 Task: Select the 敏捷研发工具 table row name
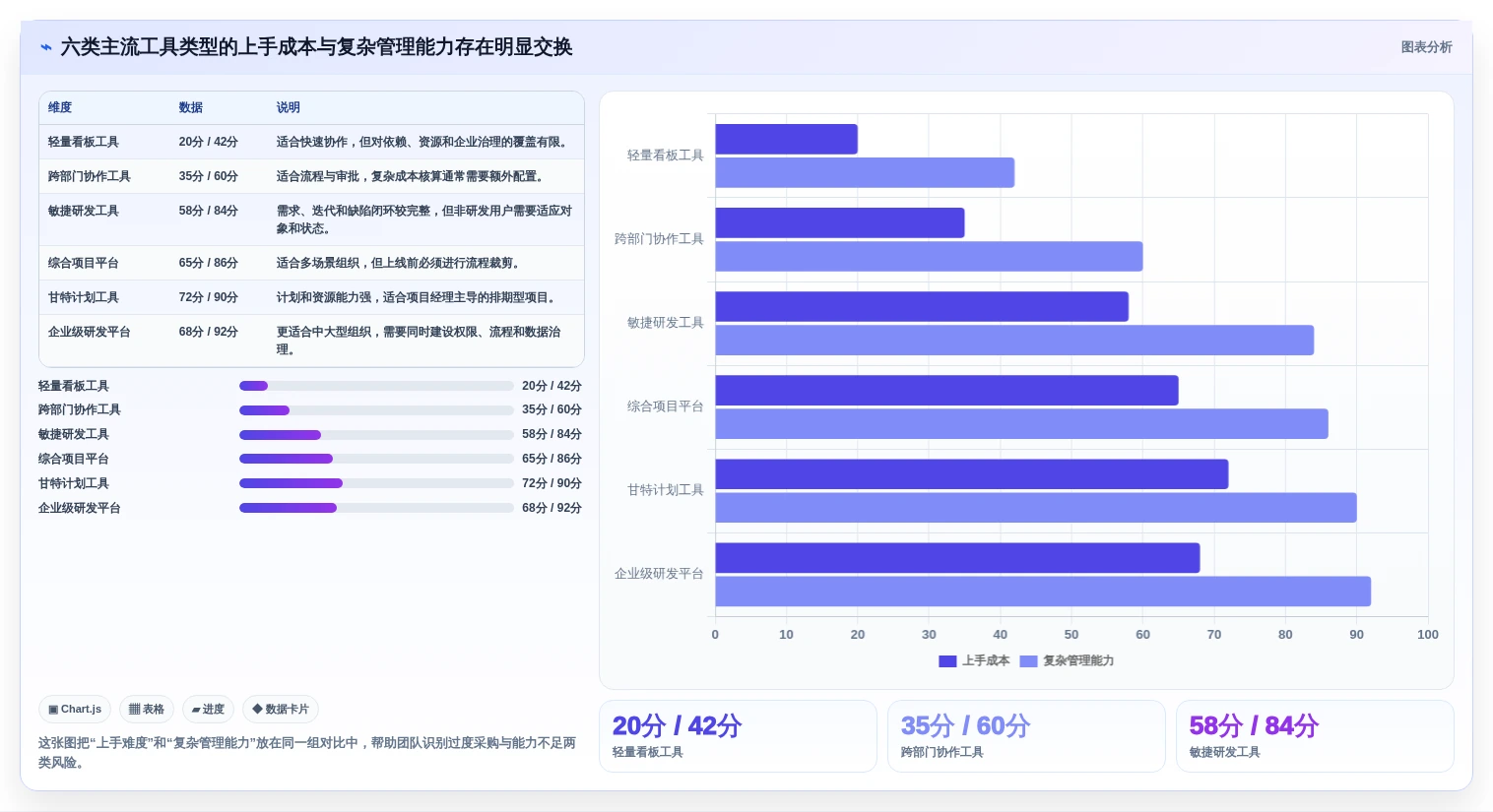(x=84, y=211)
